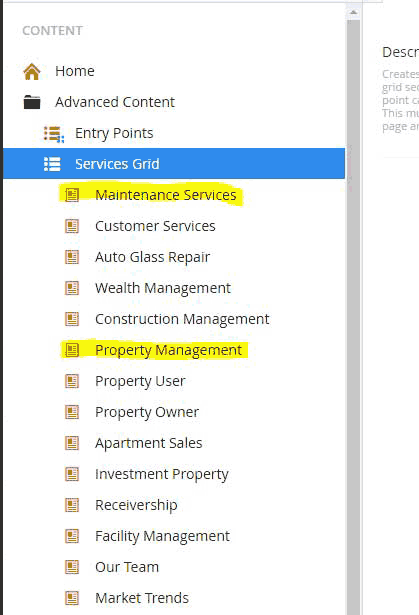Viewport: 419px width, 615px height.
Task: Click the Maintenance Services page icon
Action: point(72,195)
